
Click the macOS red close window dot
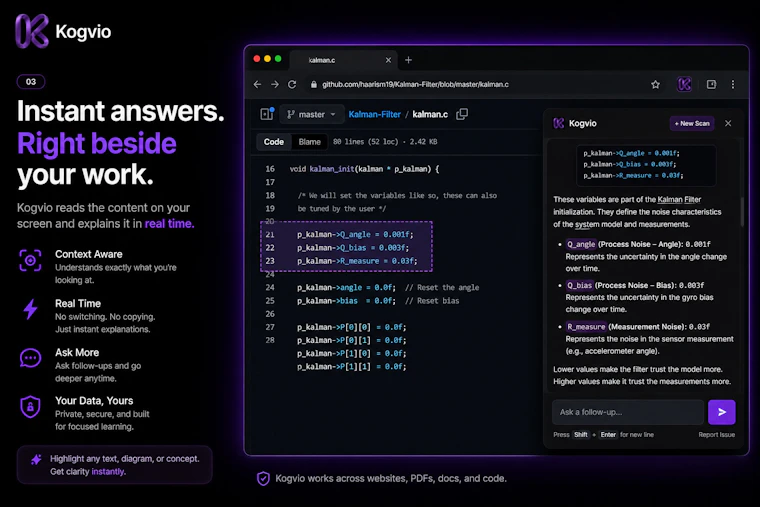point(257,59)
